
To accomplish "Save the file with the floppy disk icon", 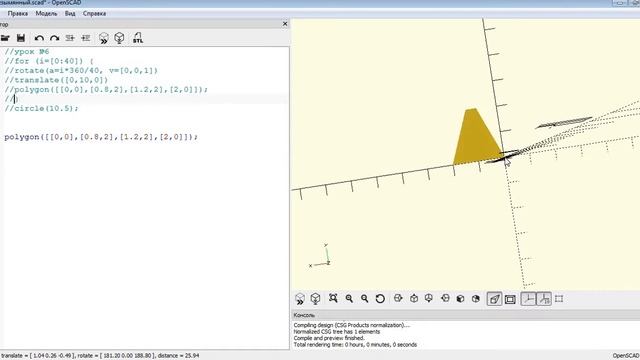I will 21,38.
